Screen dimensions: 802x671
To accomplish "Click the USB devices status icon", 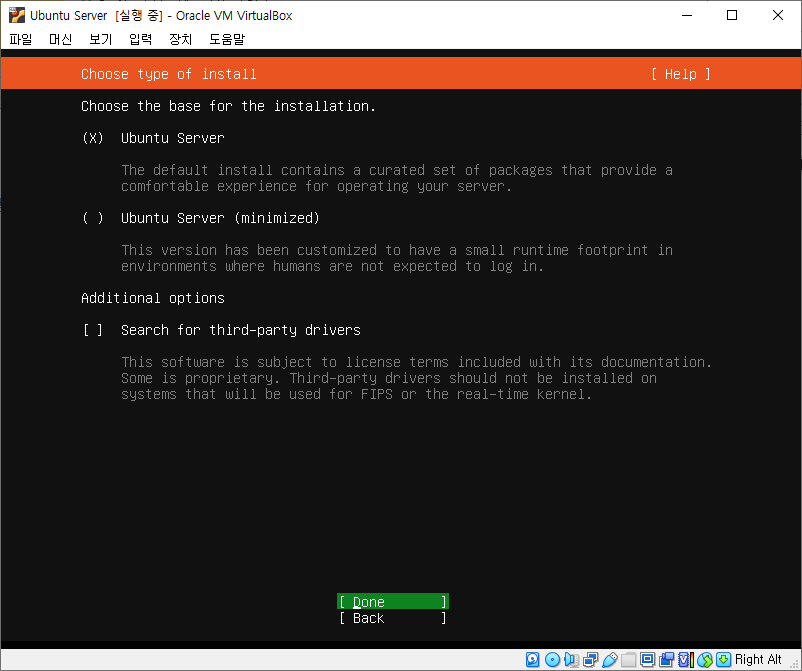I will (x=609, y=660).
